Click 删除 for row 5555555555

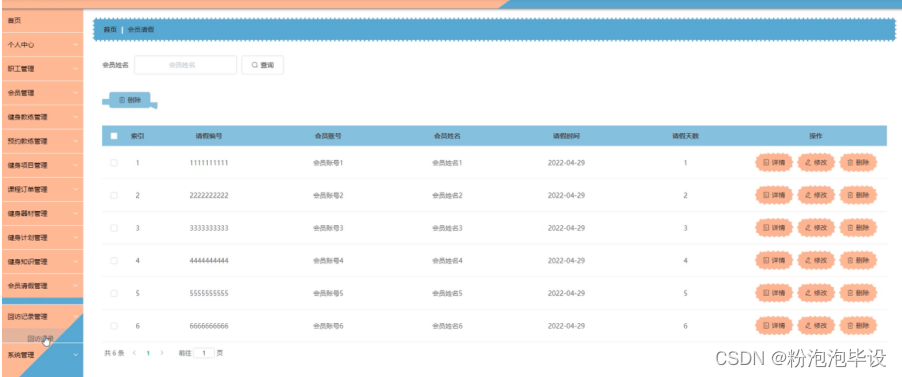point(858,294)
